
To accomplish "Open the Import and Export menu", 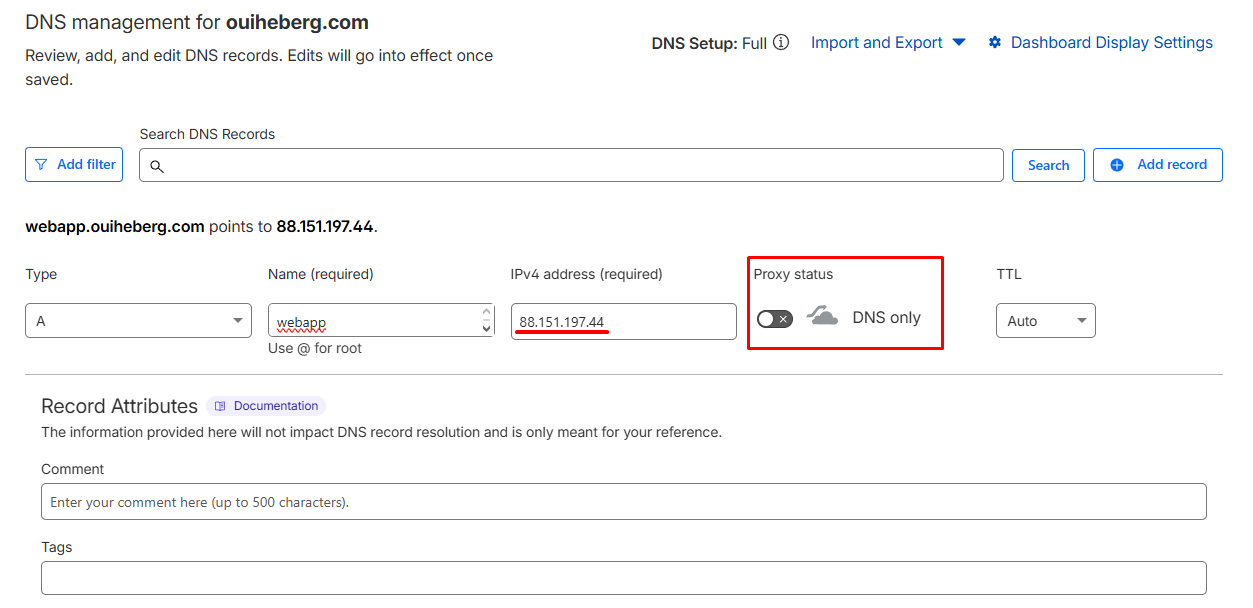I will (887, 43).
